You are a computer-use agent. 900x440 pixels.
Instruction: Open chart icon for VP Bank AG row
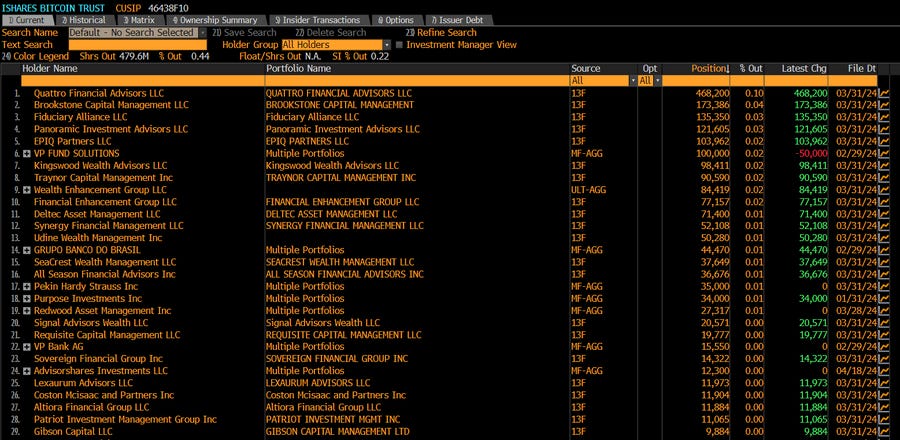click(x=884, y=346)
